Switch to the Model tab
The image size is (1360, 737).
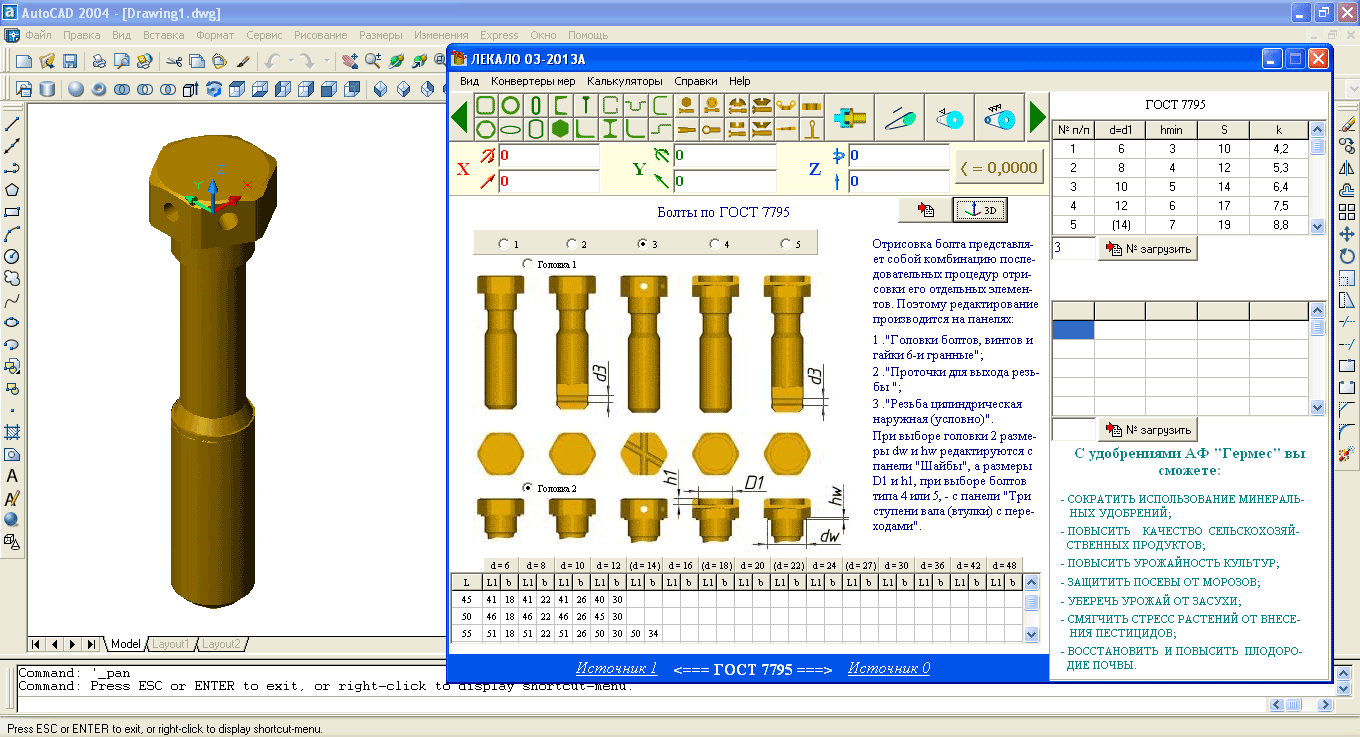click(126, 644)
